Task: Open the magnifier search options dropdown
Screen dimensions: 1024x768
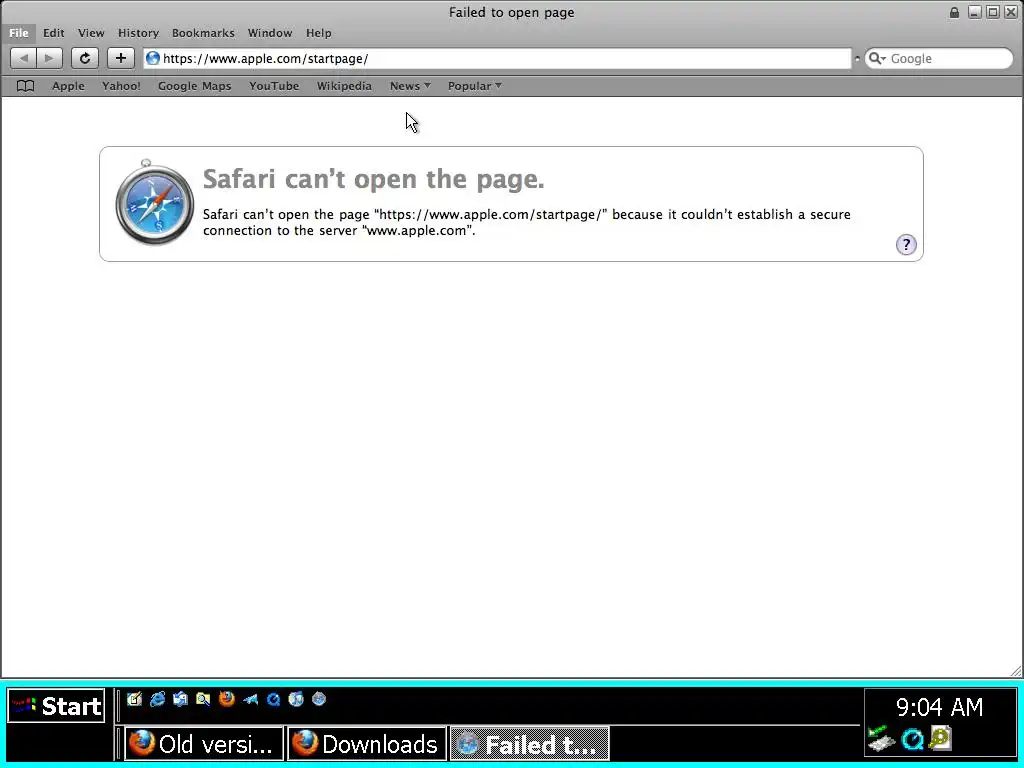Action: tap(877, 58)
